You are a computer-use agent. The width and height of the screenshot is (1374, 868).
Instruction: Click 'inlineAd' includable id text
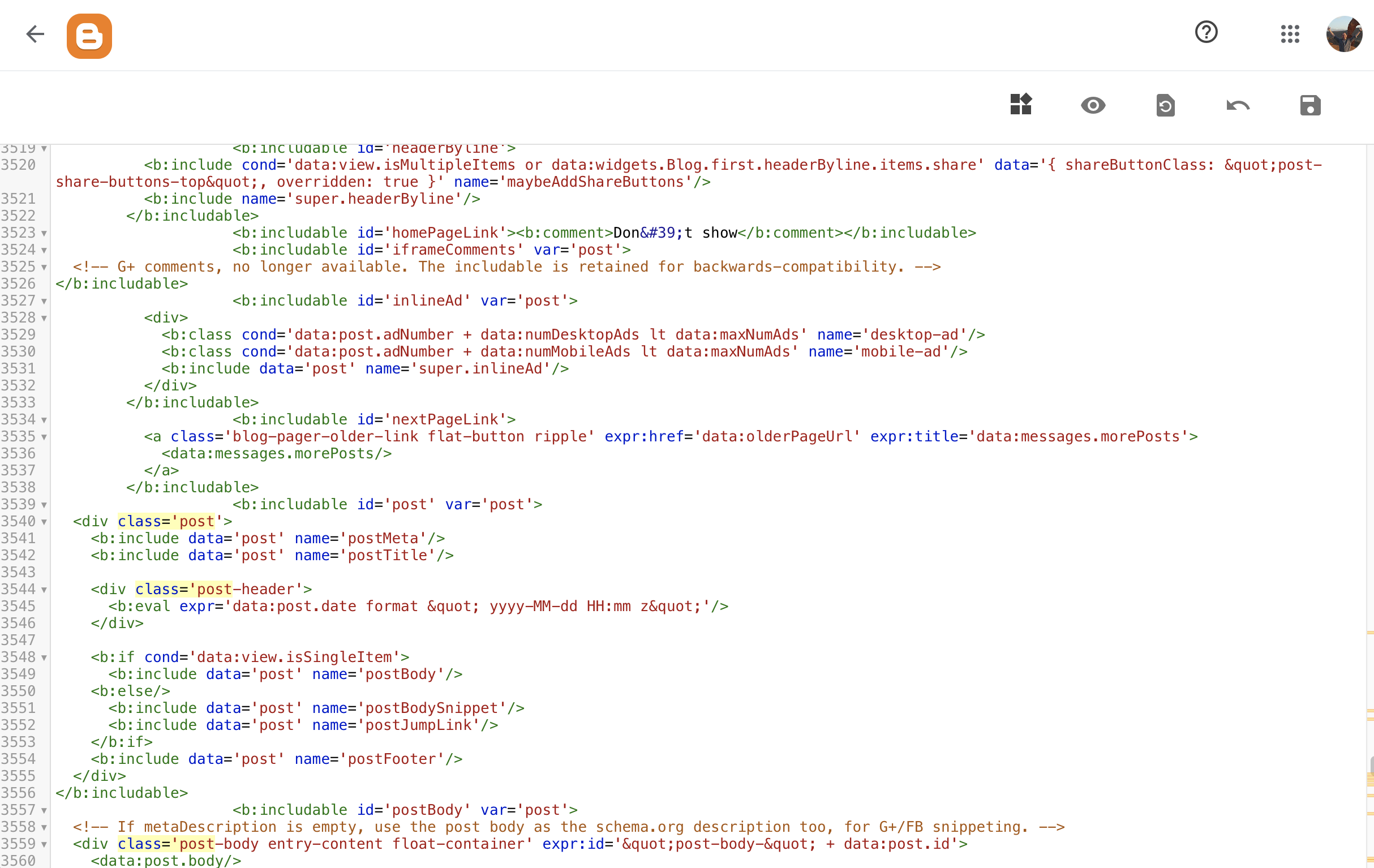tap(427, 301)
